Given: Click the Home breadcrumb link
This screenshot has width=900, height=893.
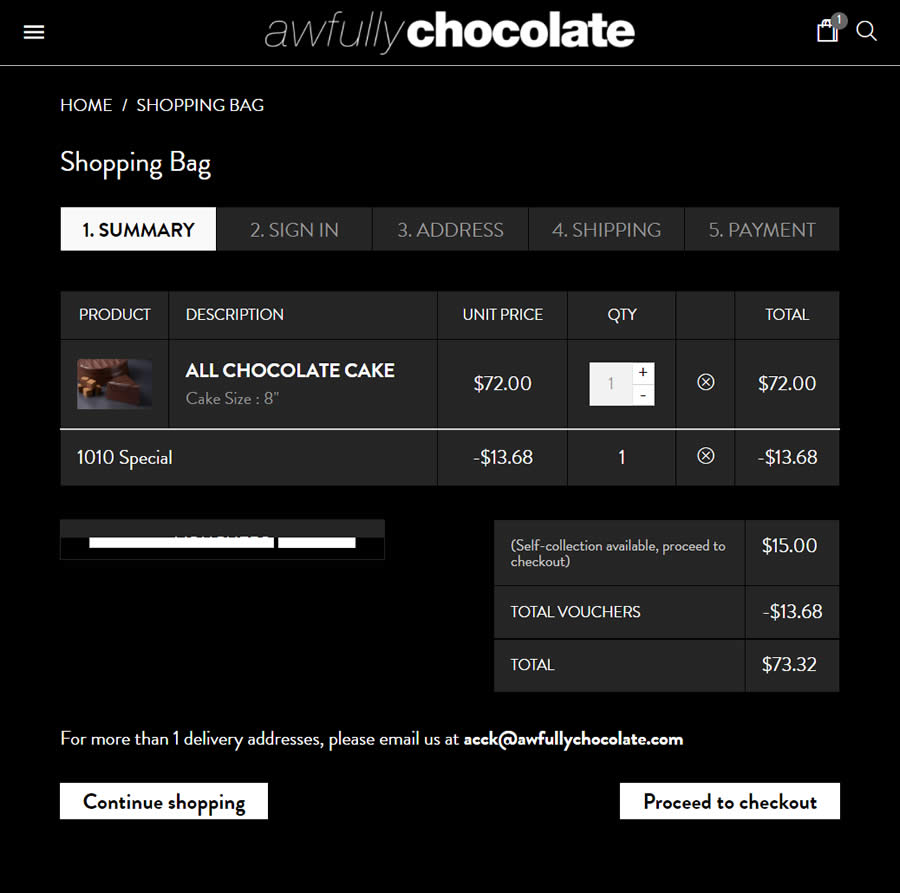Looking at the screenshot, I should [x=86, y=105].
